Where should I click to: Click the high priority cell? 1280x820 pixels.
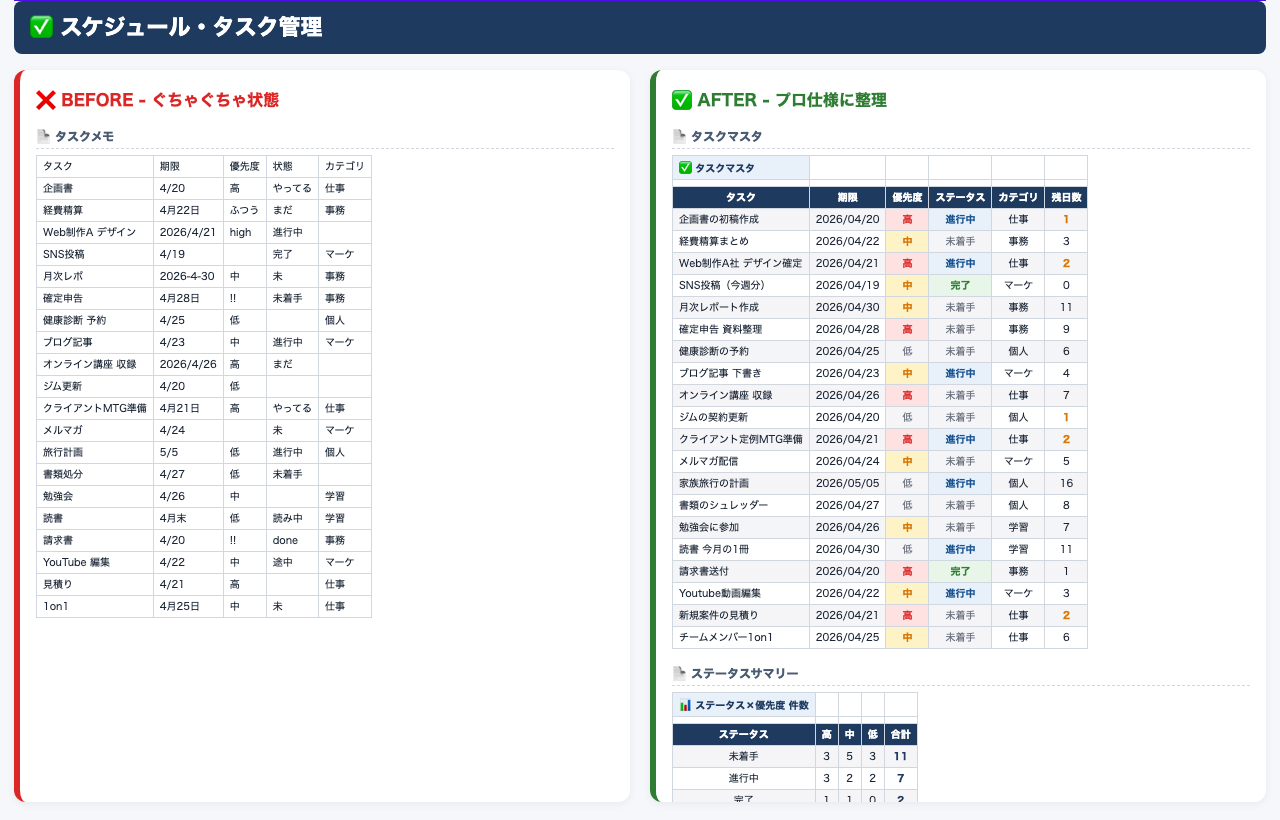[245, 233]
